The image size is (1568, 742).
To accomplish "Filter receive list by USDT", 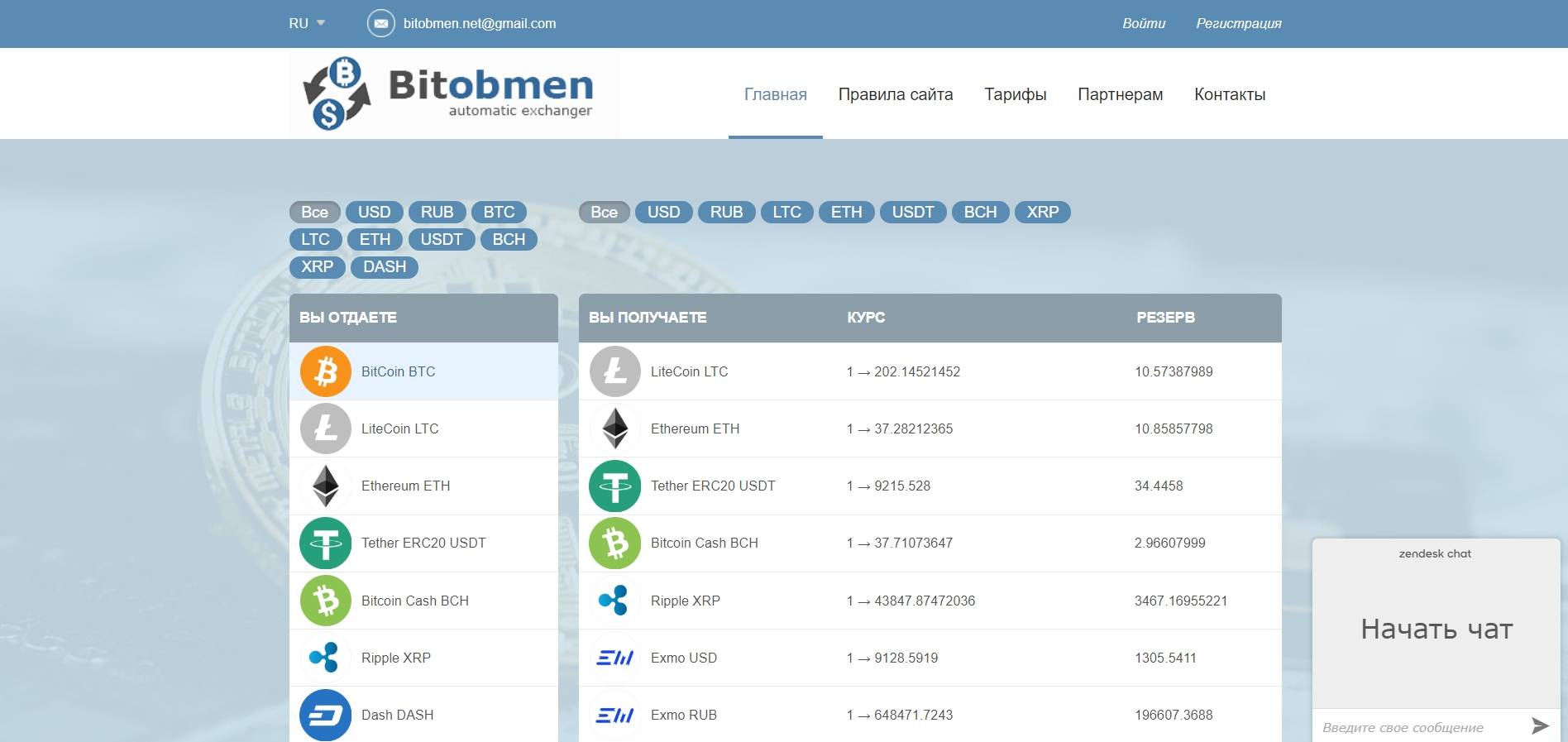I will [x=913, y=212].
